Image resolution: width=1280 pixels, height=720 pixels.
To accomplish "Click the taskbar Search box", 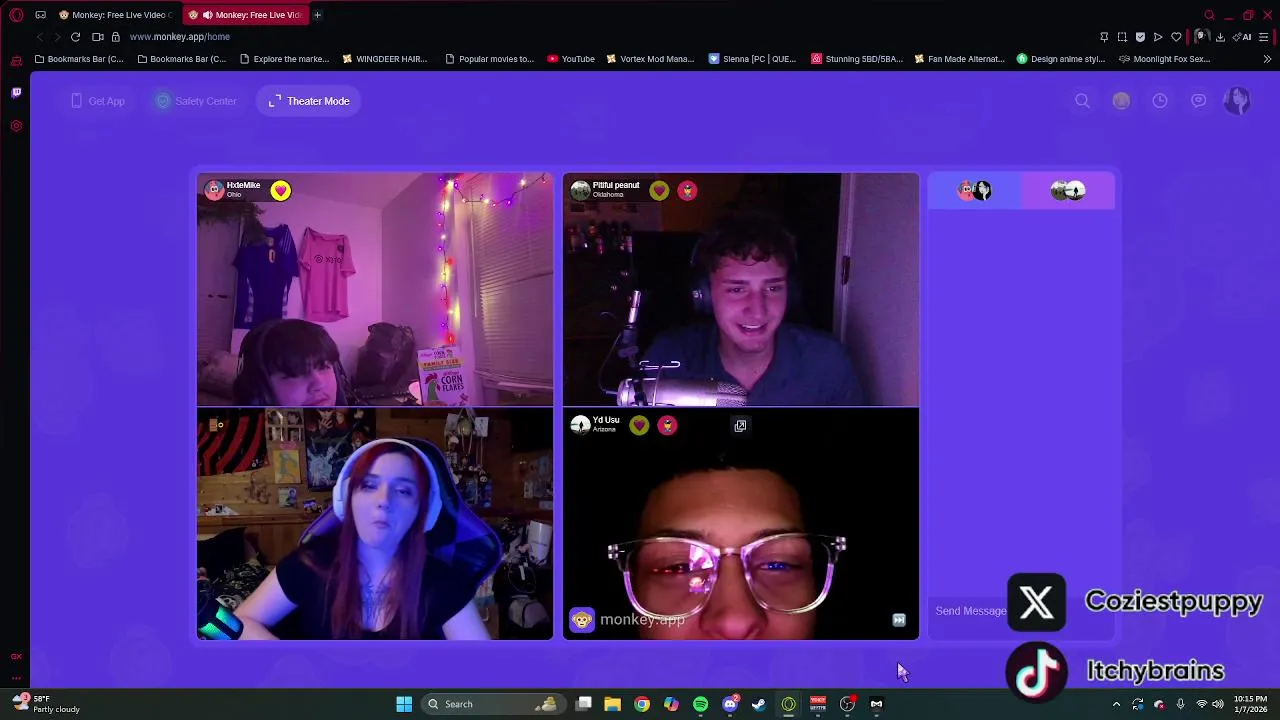I will point(492,704).
